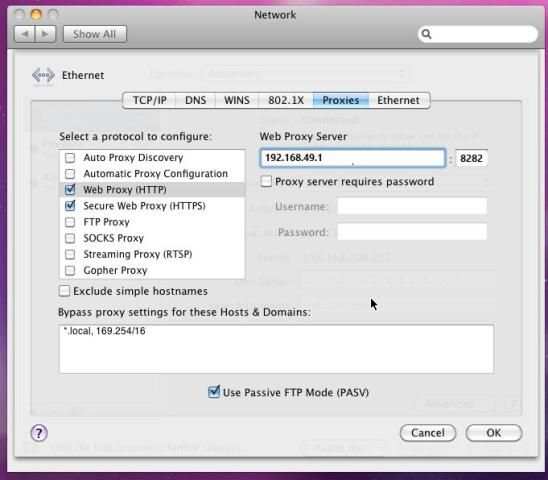Open help with the question mark button
The image size is (548, 480).
39,433
